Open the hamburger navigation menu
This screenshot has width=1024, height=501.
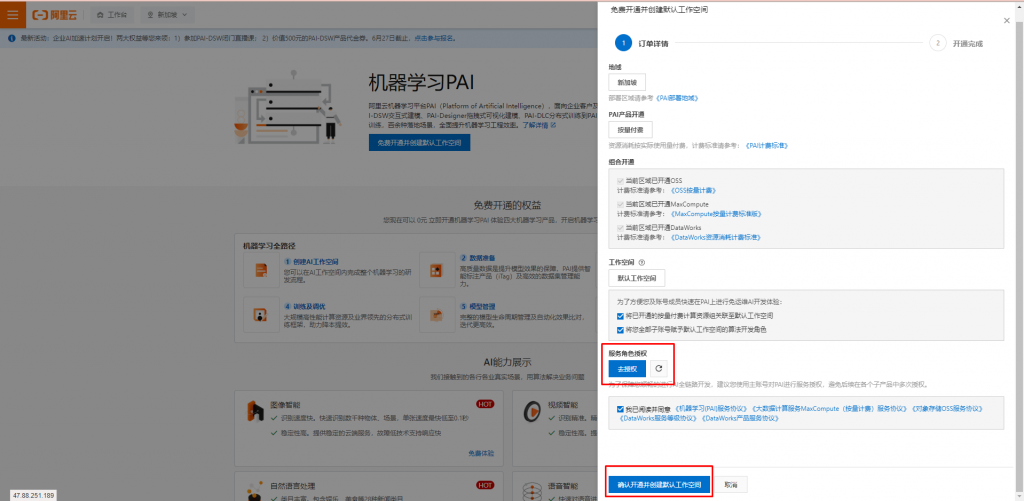13,14
